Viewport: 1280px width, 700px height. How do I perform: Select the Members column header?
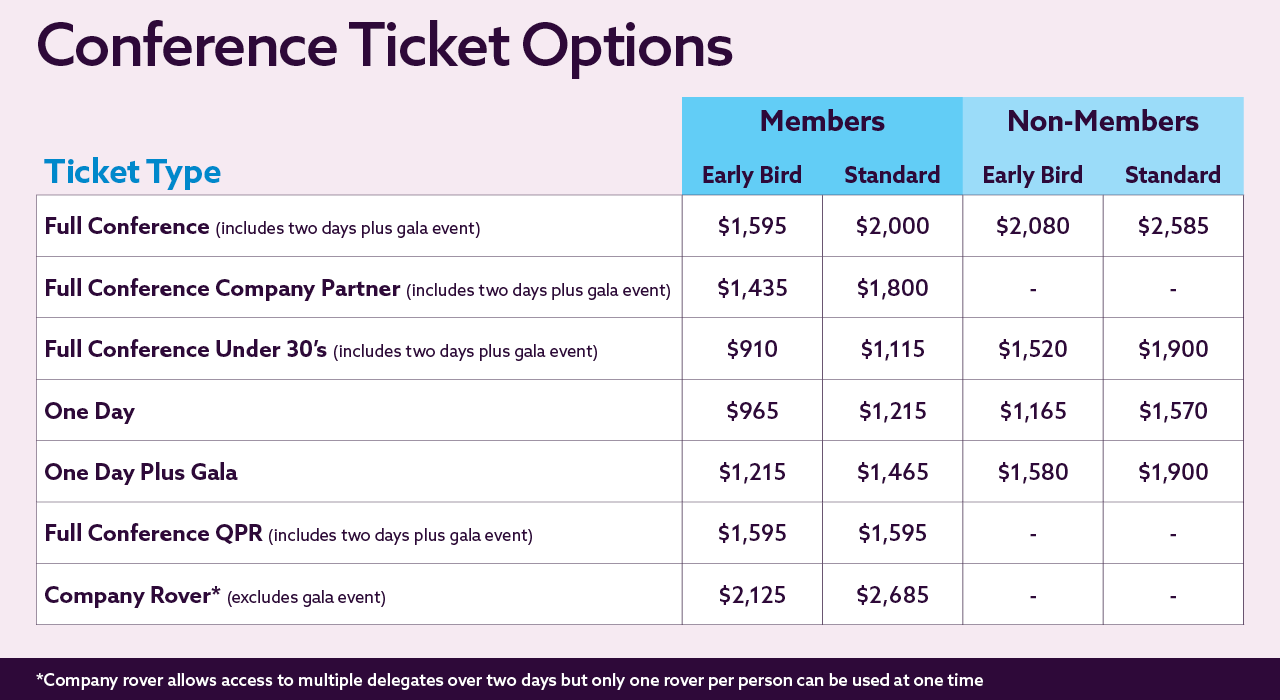click(x=822, y=122)
